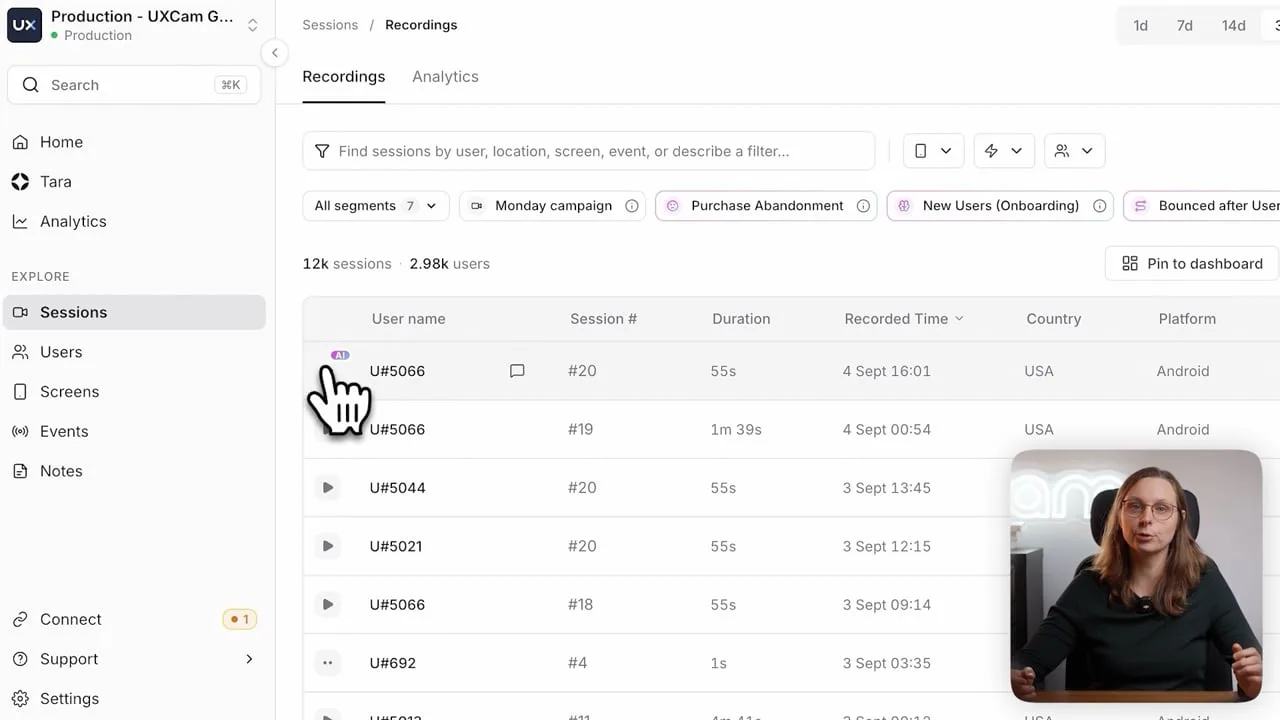Click Pin to dashboard button
Viewport: 1280px width, 720px height.
(x=1192, y=264)
